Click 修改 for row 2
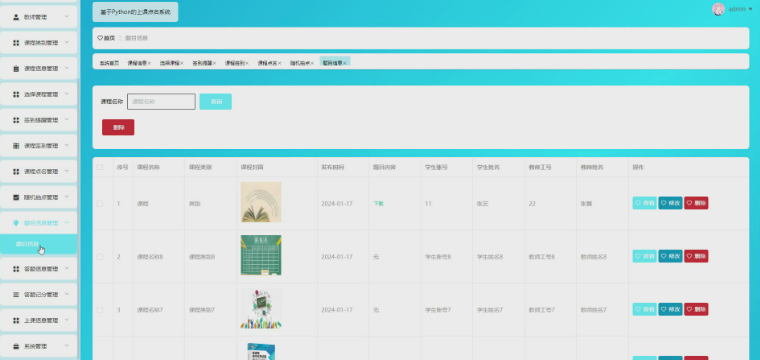The width and height of the screenshot is (760, 360). pyautogui.click(x=670, y=256)
